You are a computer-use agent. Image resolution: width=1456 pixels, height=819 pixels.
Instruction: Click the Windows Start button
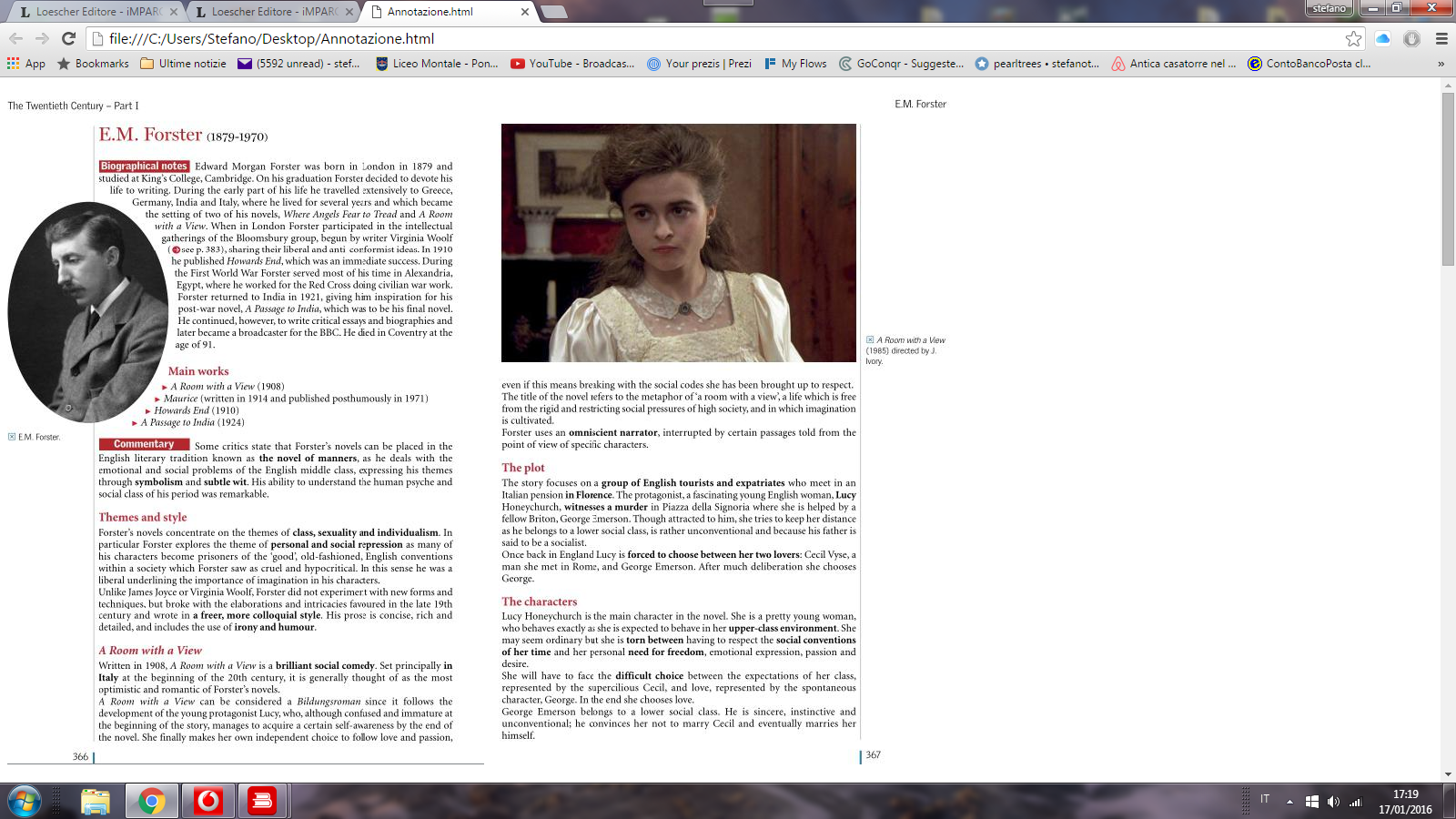(25, 801)
